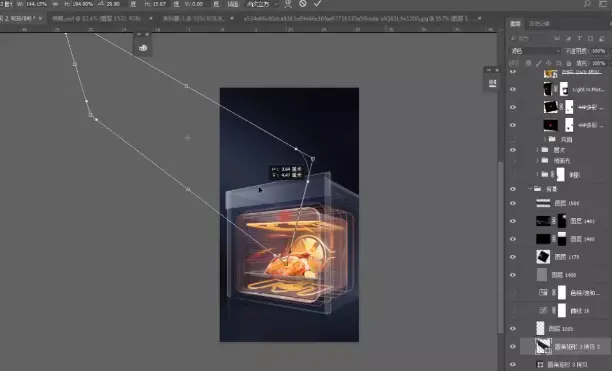This screenshot has height=371, width=612.
Task: Open the search icon at top right
Action: (x=587, y=4)
